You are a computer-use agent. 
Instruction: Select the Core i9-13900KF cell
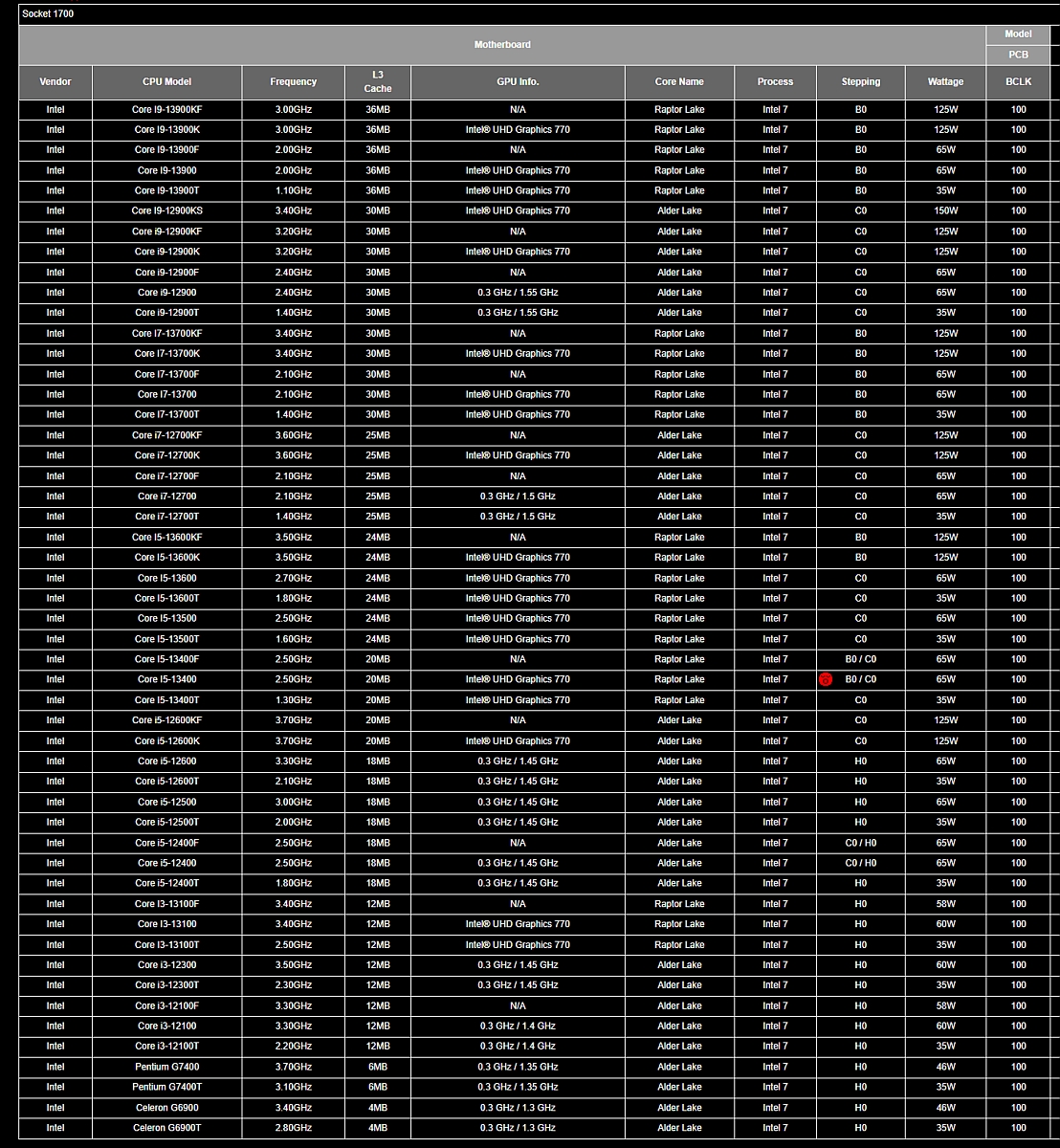(167, 110)
